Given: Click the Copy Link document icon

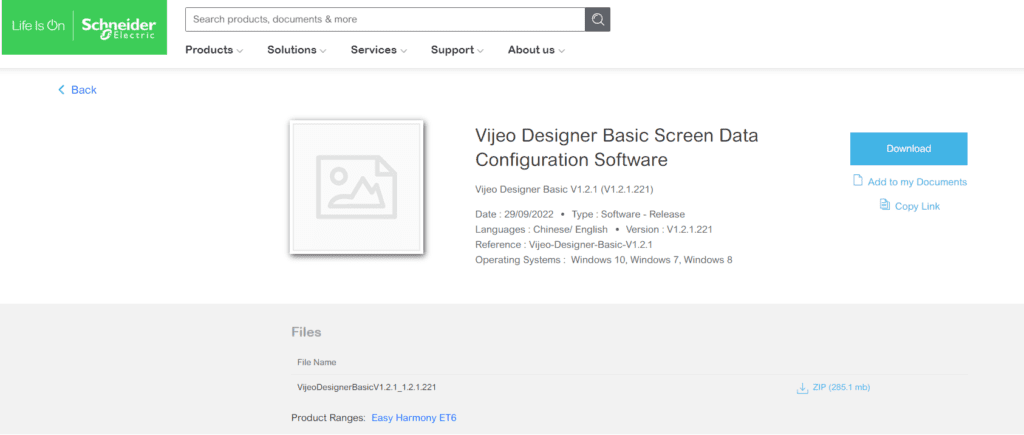Looking at the screenshot, I should coord(885,205).
